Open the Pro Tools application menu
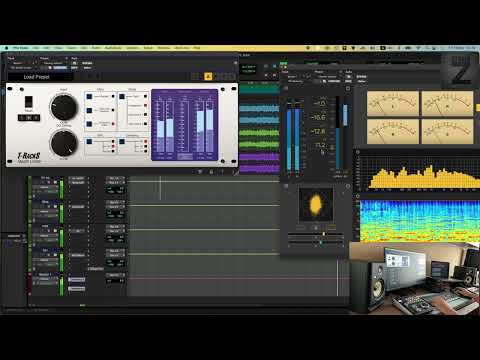Image resolution: width=480 pixels, height=360 pixels. coord(21,48)
